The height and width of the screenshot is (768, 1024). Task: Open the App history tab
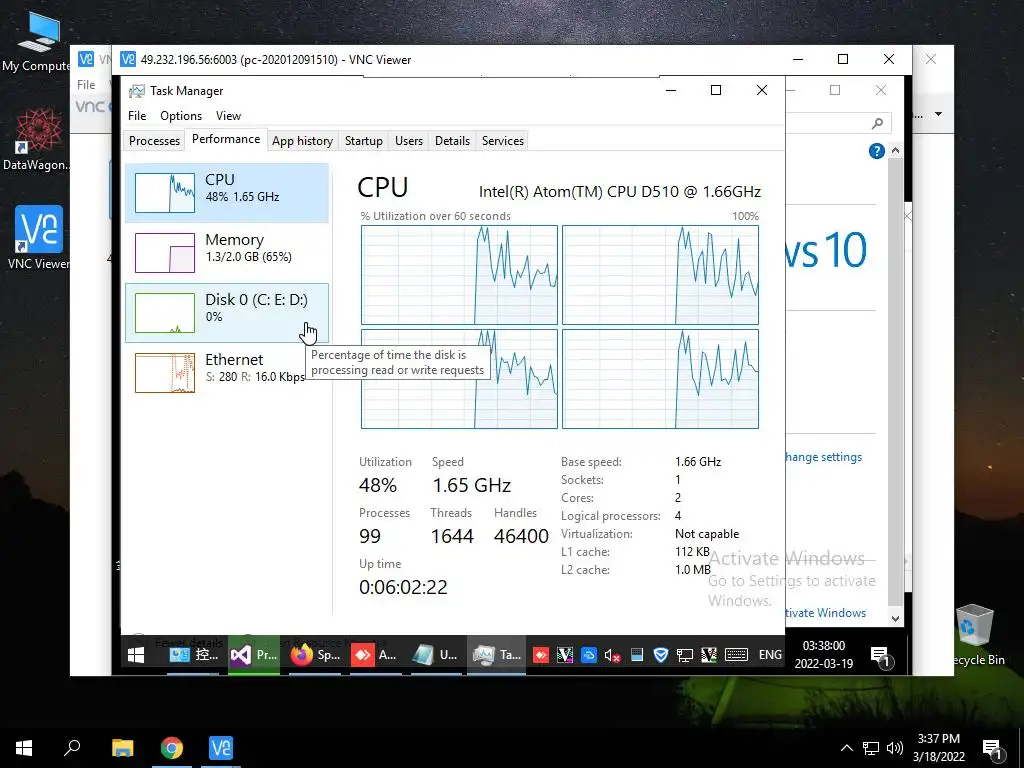point(302,140)
